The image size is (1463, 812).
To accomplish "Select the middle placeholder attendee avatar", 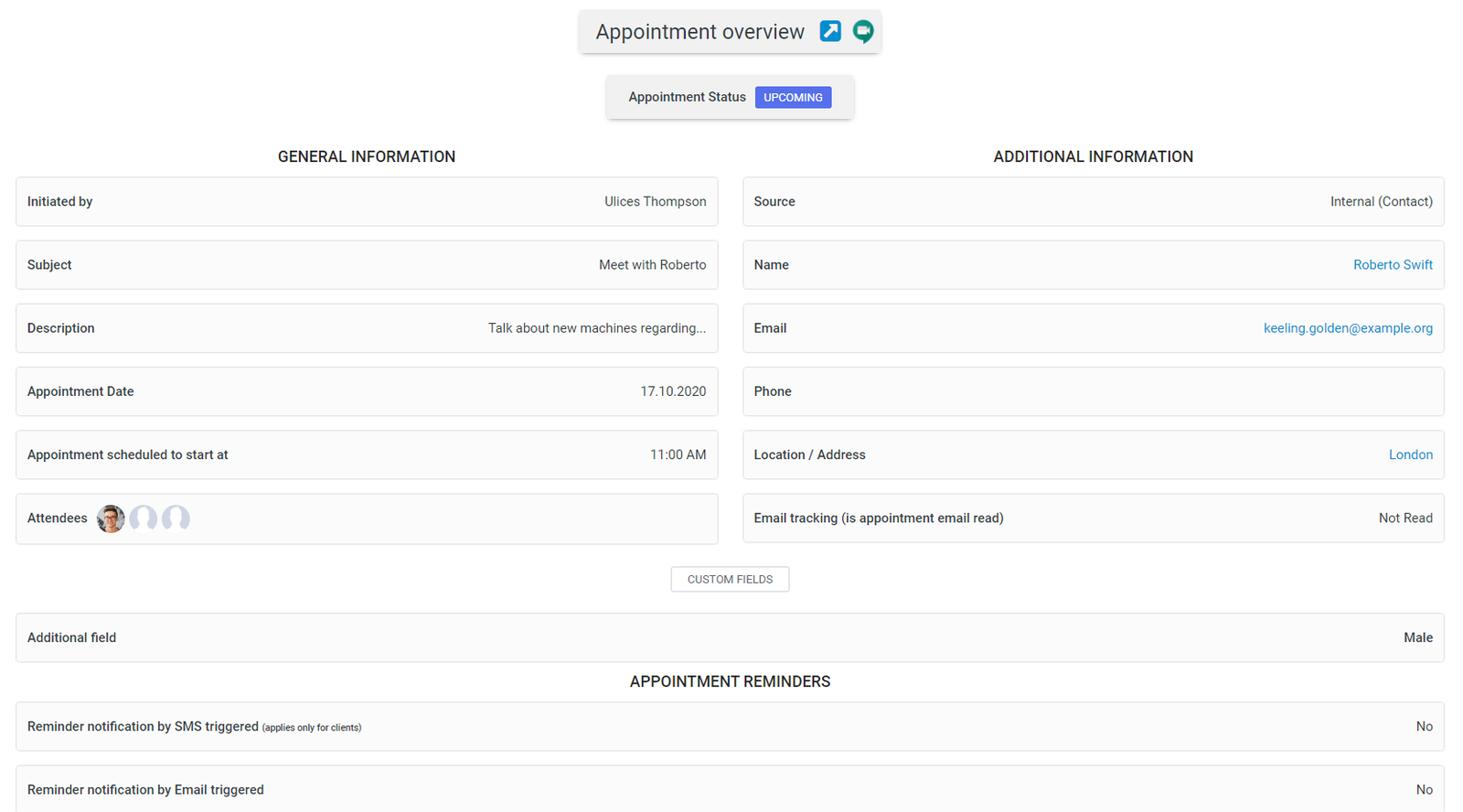I will click(144, 518).
